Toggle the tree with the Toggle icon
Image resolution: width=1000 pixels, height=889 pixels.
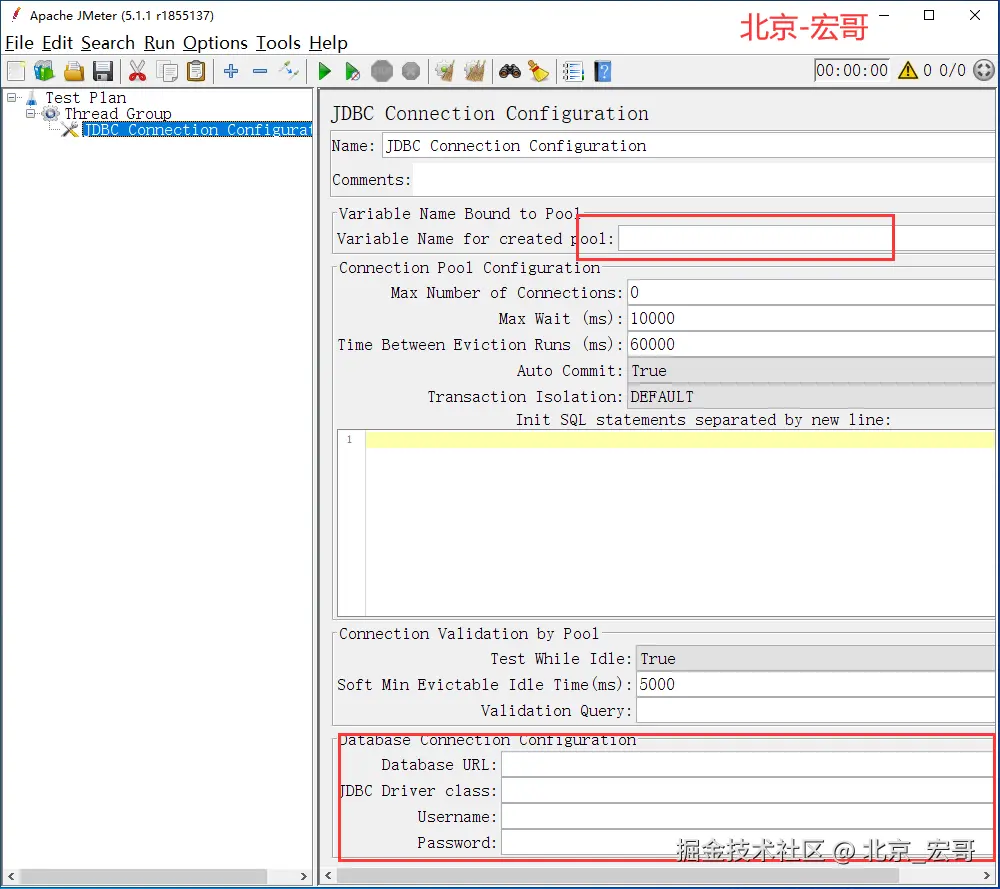point(289,71)
